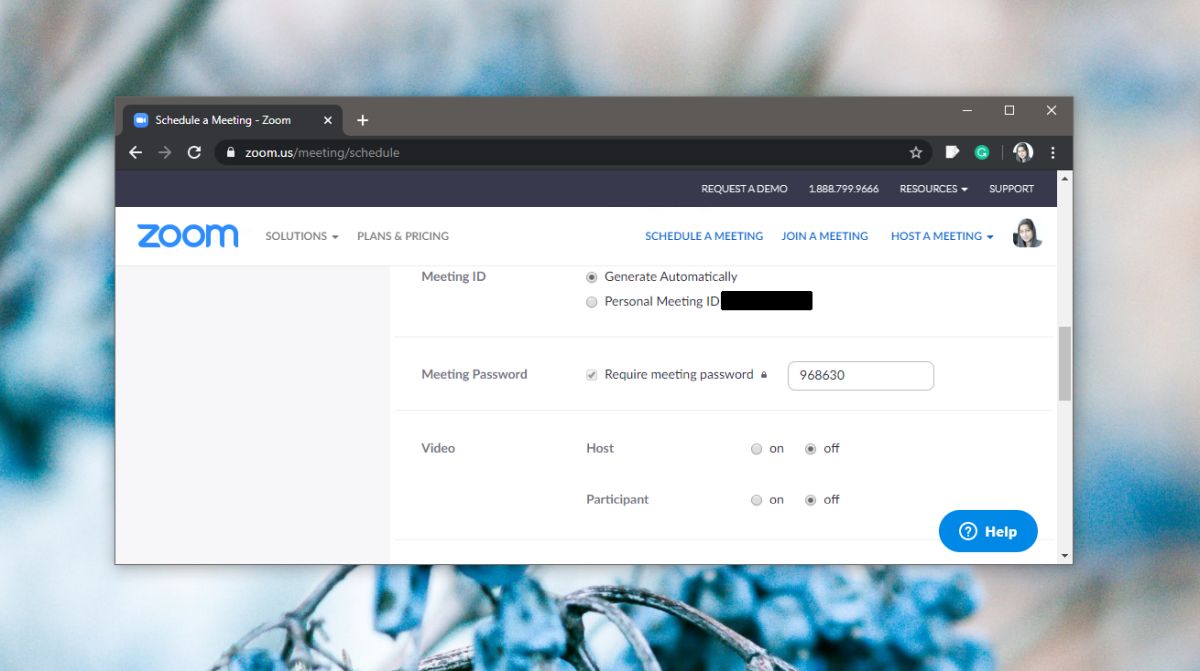Image resolution: width=1200 pixels, height=671 pixels.
Task: Expand Host a Meeting dropdown
Action: [942, 236]
